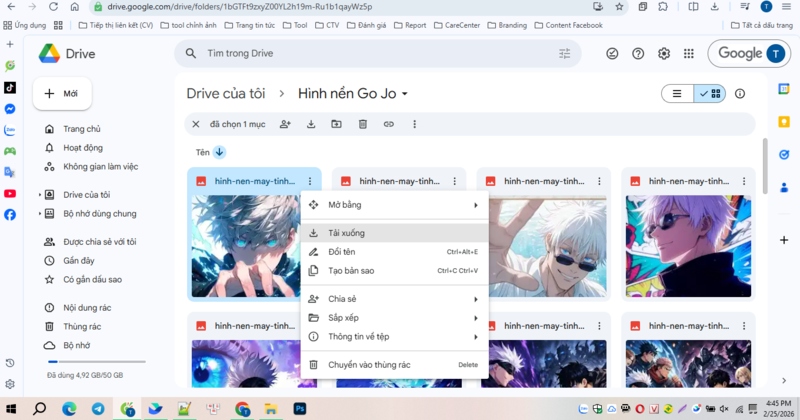The width and height of the screenshot is (800, 420).
Task: Click the share icon in selection toolbar
Action: click(285, 124)
